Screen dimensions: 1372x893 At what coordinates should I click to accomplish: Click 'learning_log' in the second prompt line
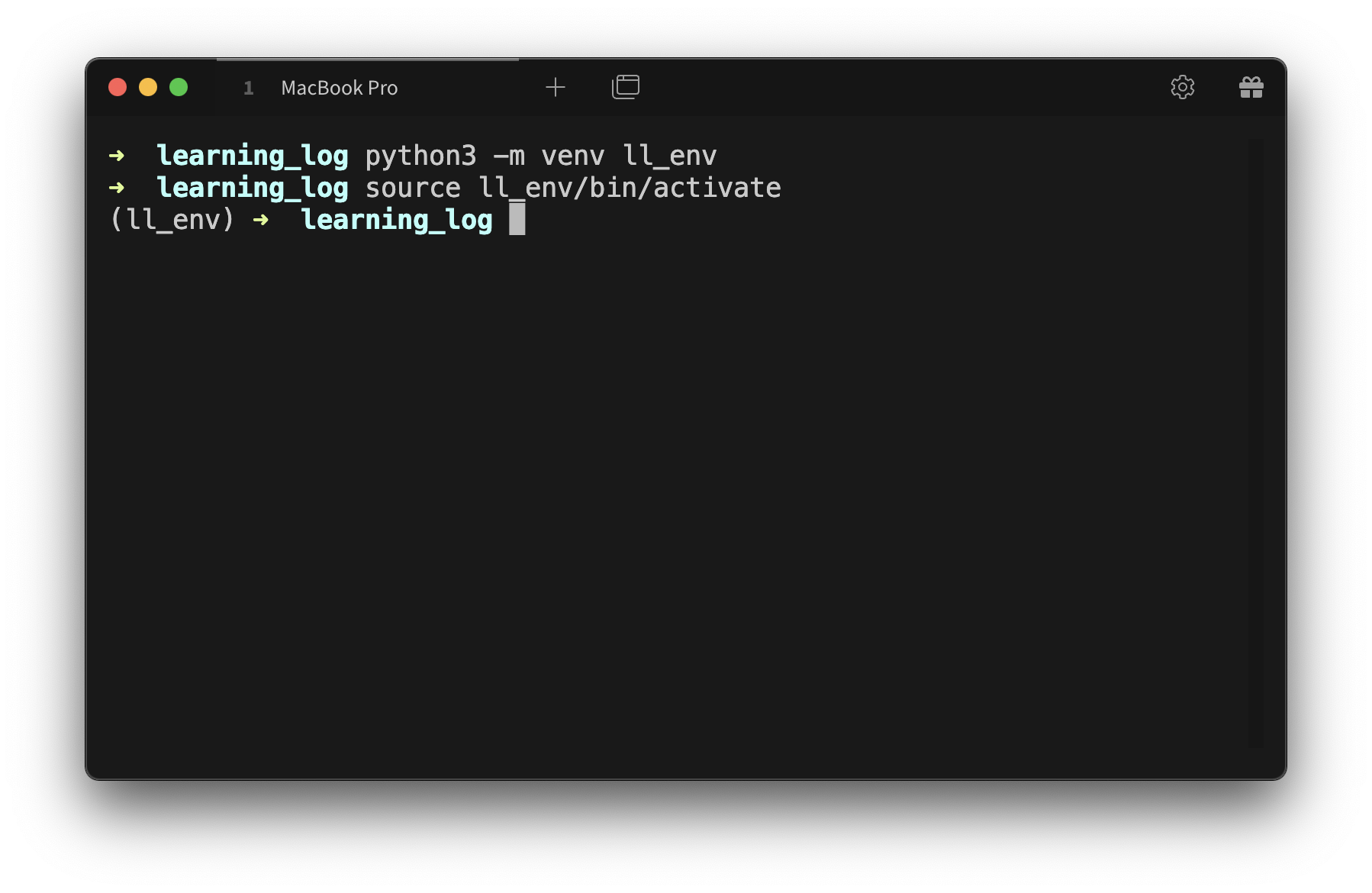tap(253, 188)
